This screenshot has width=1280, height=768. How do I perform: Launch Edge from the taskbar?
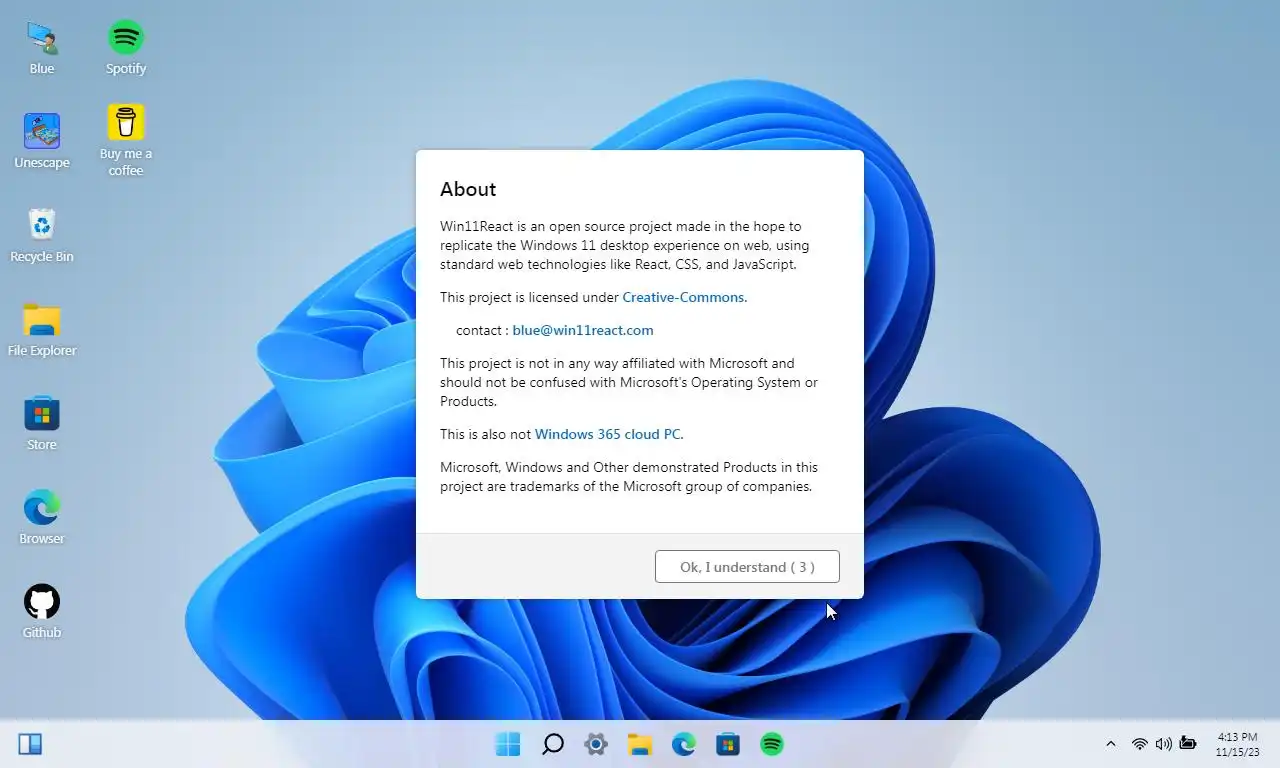(x=684, y=744)
